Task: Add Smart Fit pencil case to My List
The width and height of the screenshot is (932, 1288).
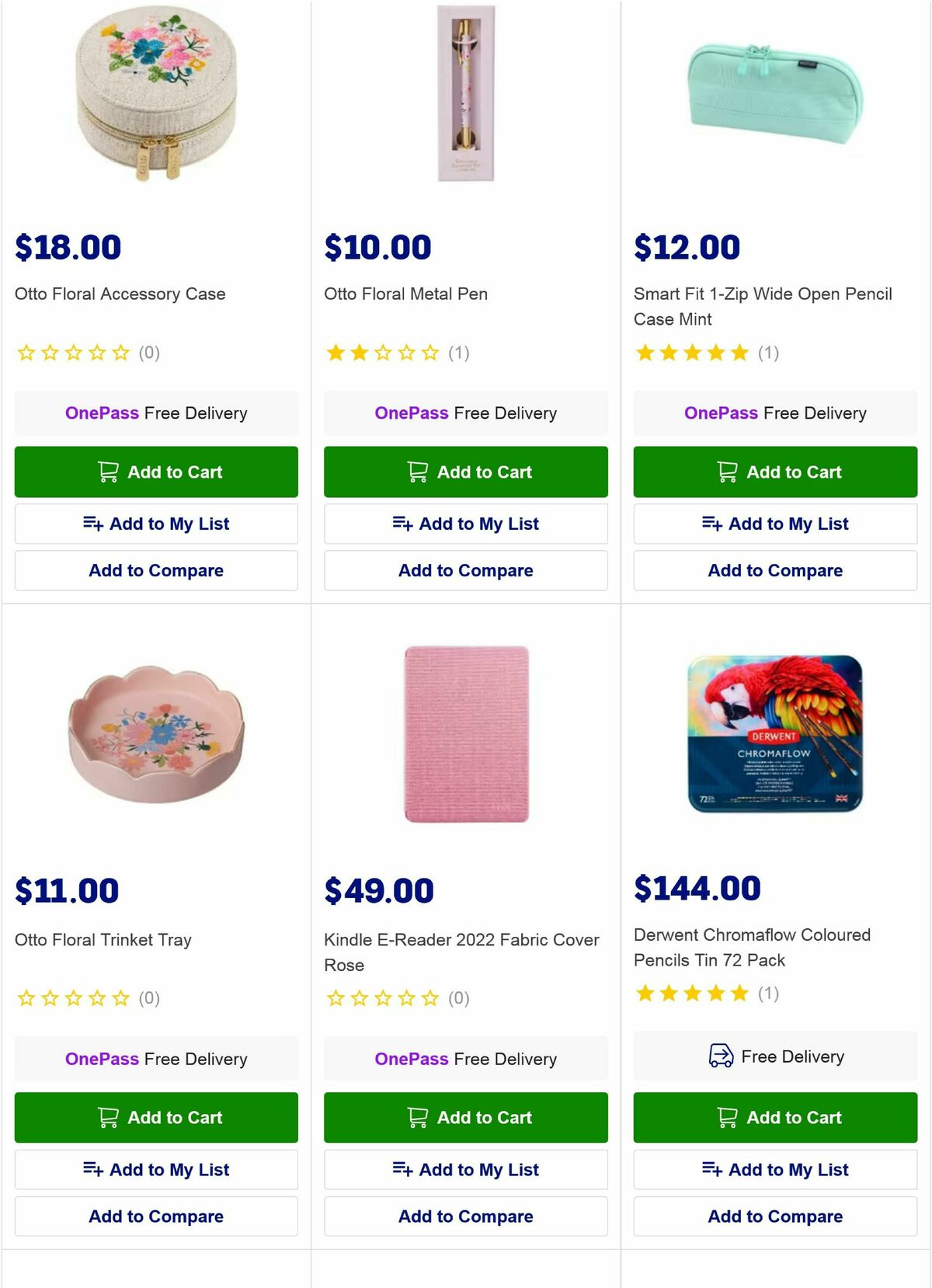Action: click(x=774, y=524)
